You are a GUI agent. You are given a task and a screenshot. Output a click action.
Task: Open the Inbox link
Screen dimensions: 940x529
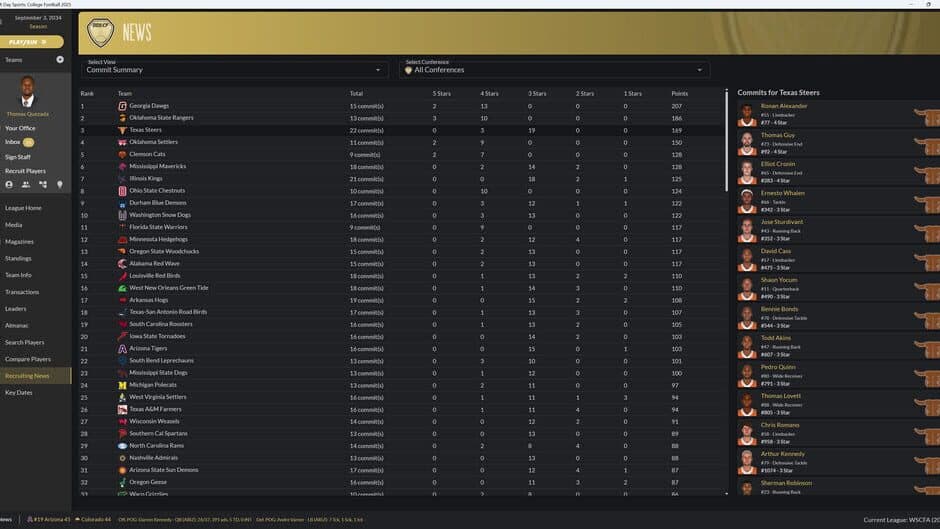click(x=13, y=142)
